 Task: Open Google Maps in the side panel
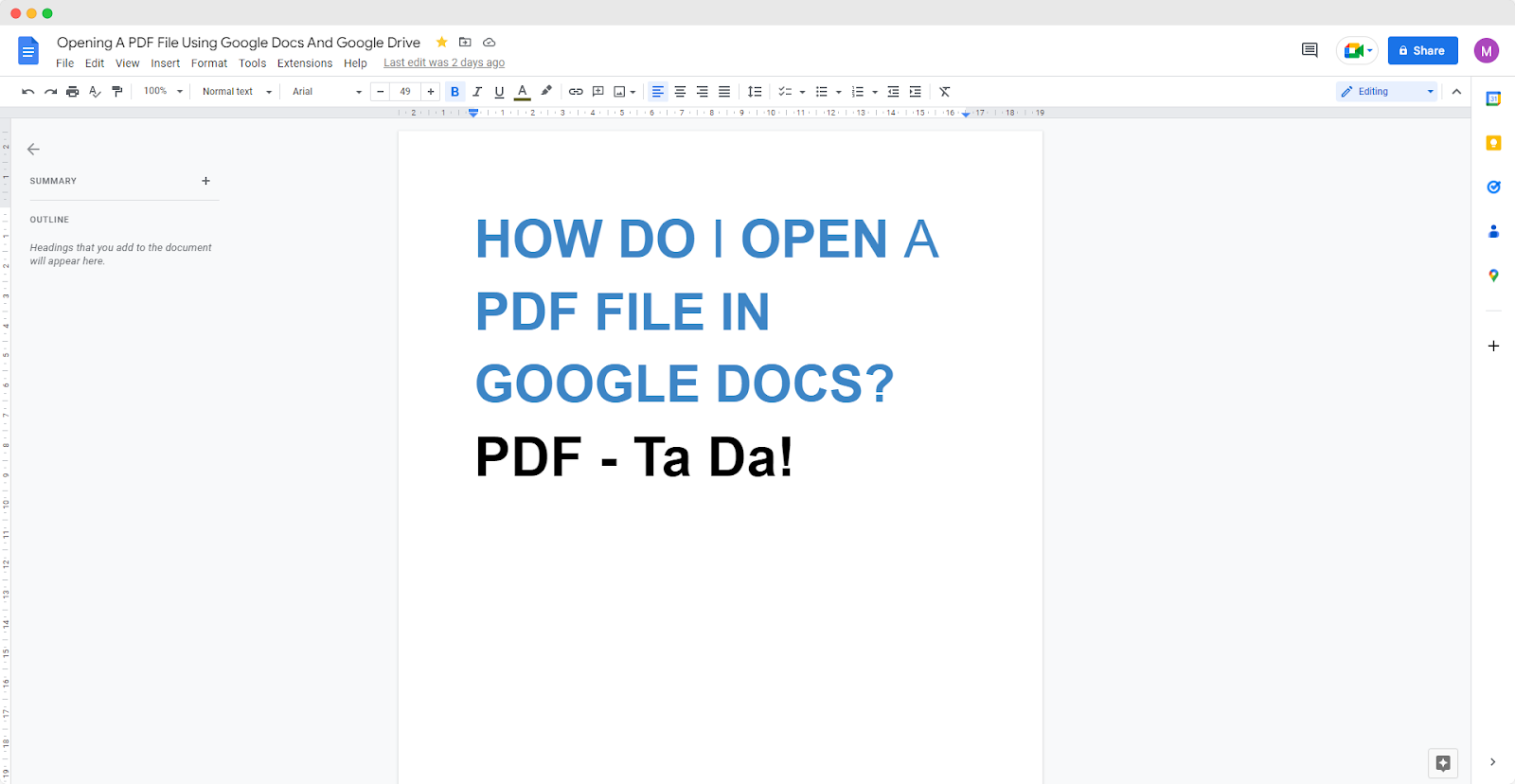click(1493, 276)
